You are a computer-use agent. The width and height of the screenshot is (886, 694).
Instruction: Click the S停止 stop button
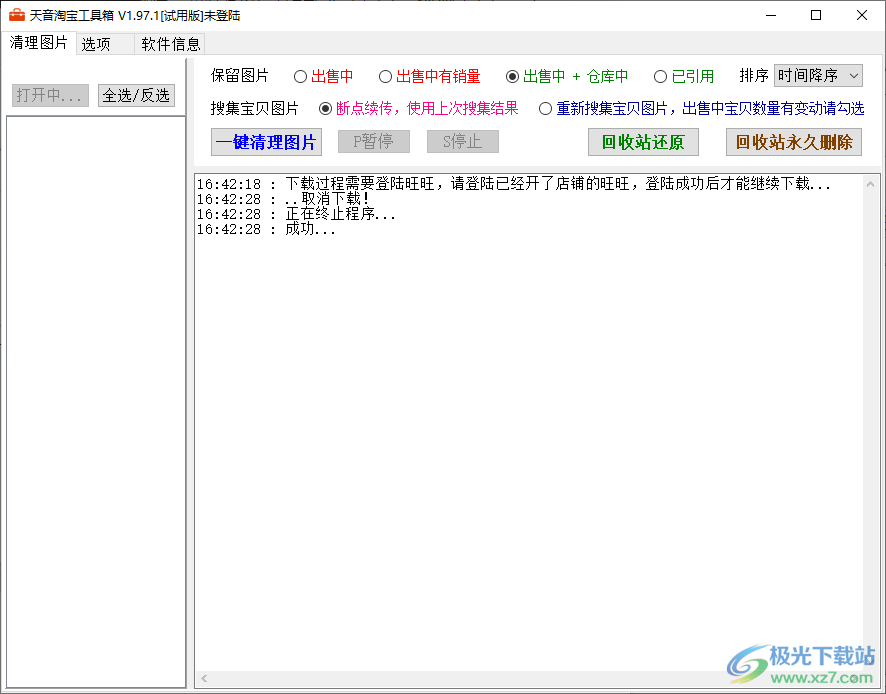point(462,142)
